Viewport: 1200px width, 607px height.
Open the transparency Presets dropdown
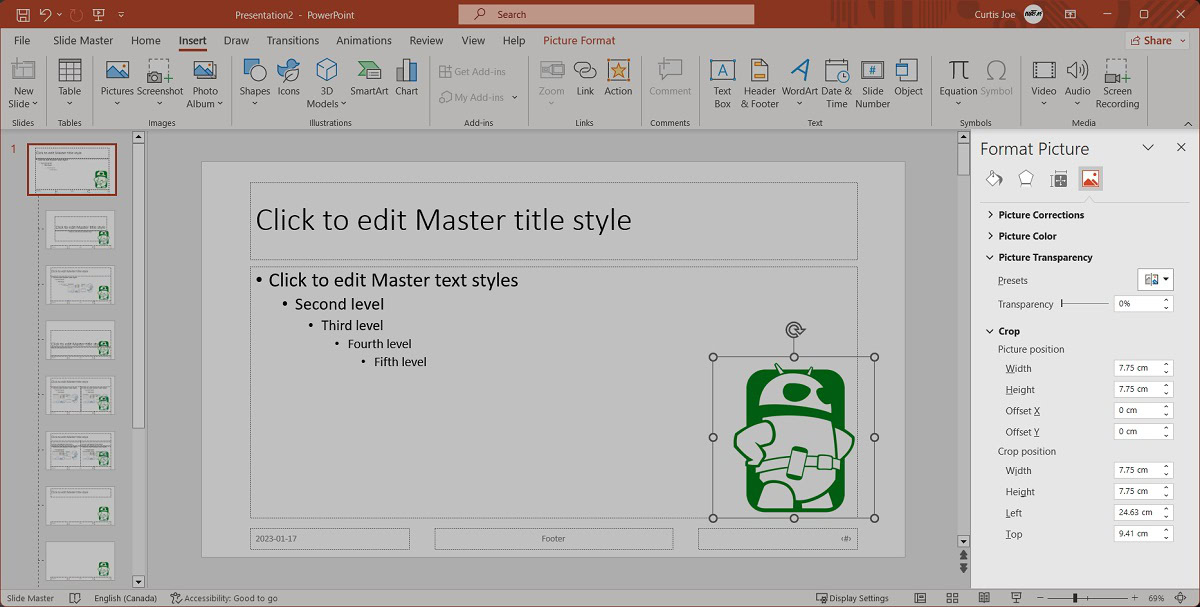[x=1155, y=280]
